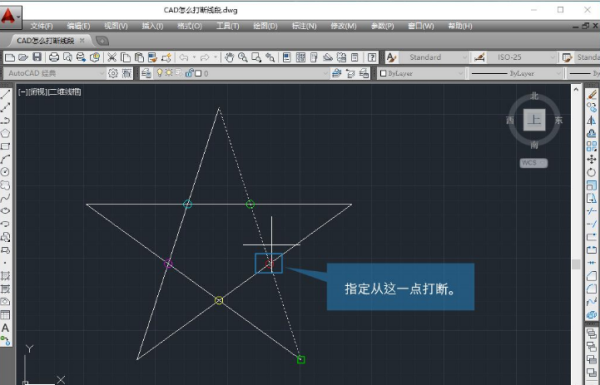Click the viewport label [-][俯视][二维线框]

[49, 92]
